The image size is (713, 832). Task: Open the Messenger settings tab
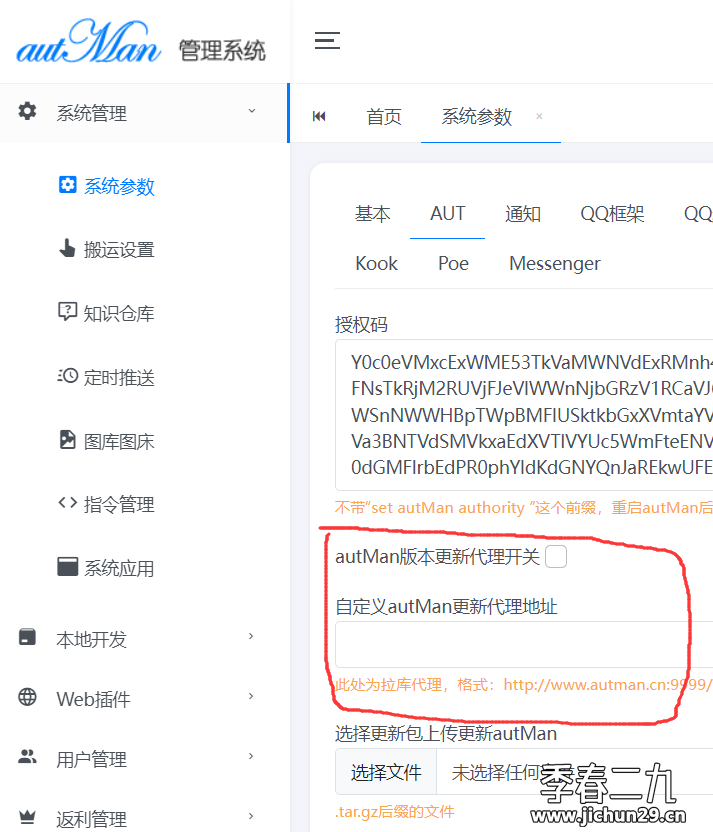[554, 264]
